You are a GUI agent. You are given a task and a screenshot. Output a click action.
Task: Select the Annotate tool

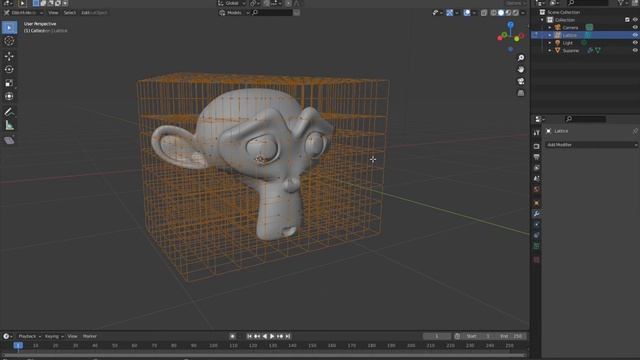(x=9, y=112)
